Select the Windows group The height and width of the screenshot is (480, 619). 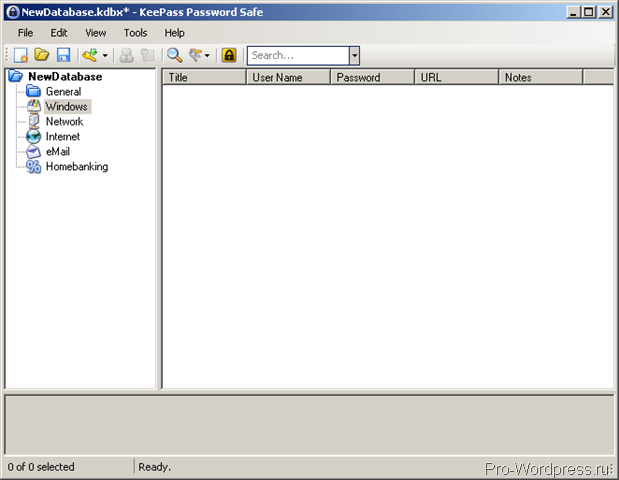coord(67,107)
